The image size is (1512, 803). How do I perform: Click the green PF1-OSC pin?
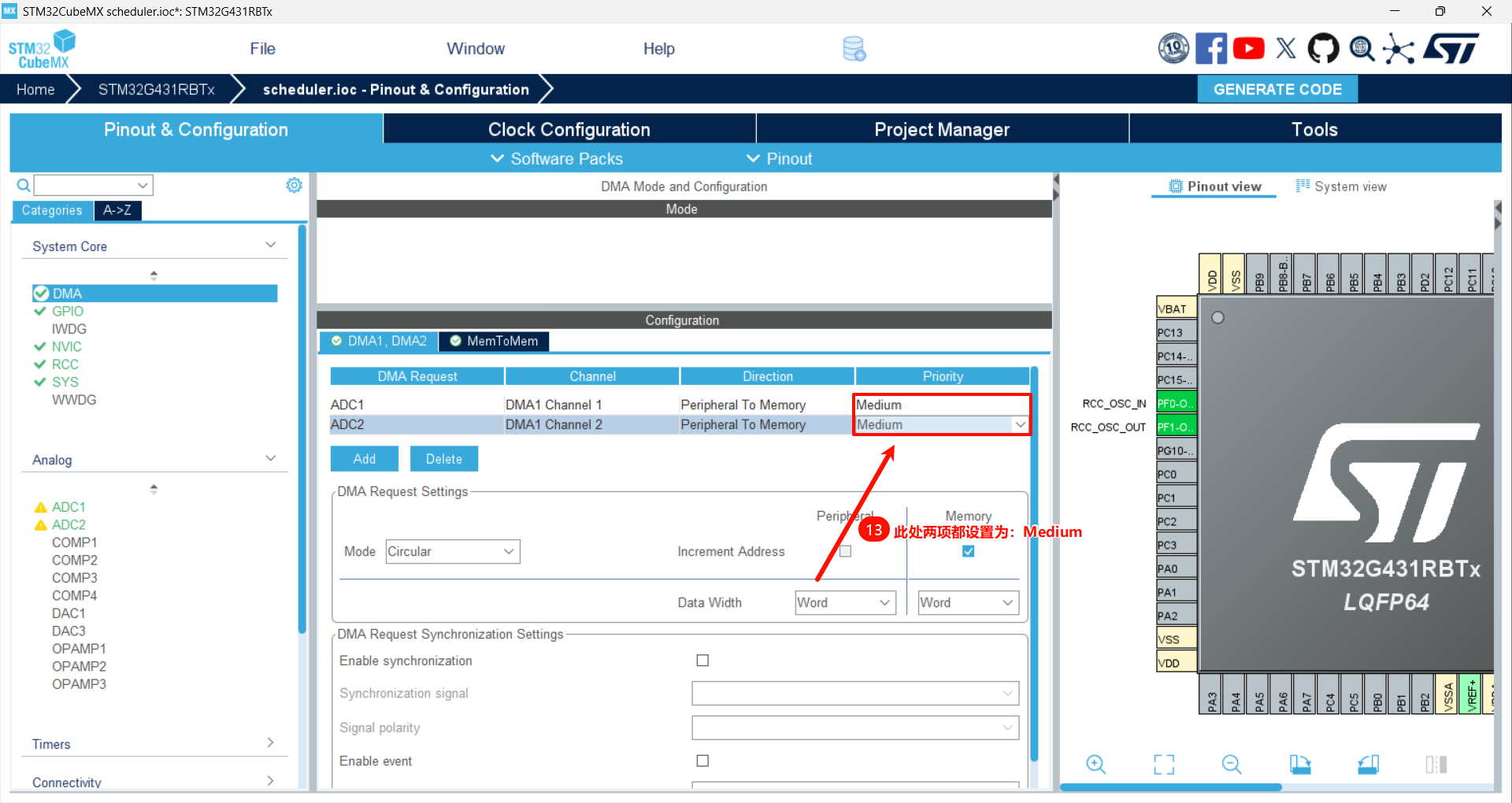click(1176, 427)
